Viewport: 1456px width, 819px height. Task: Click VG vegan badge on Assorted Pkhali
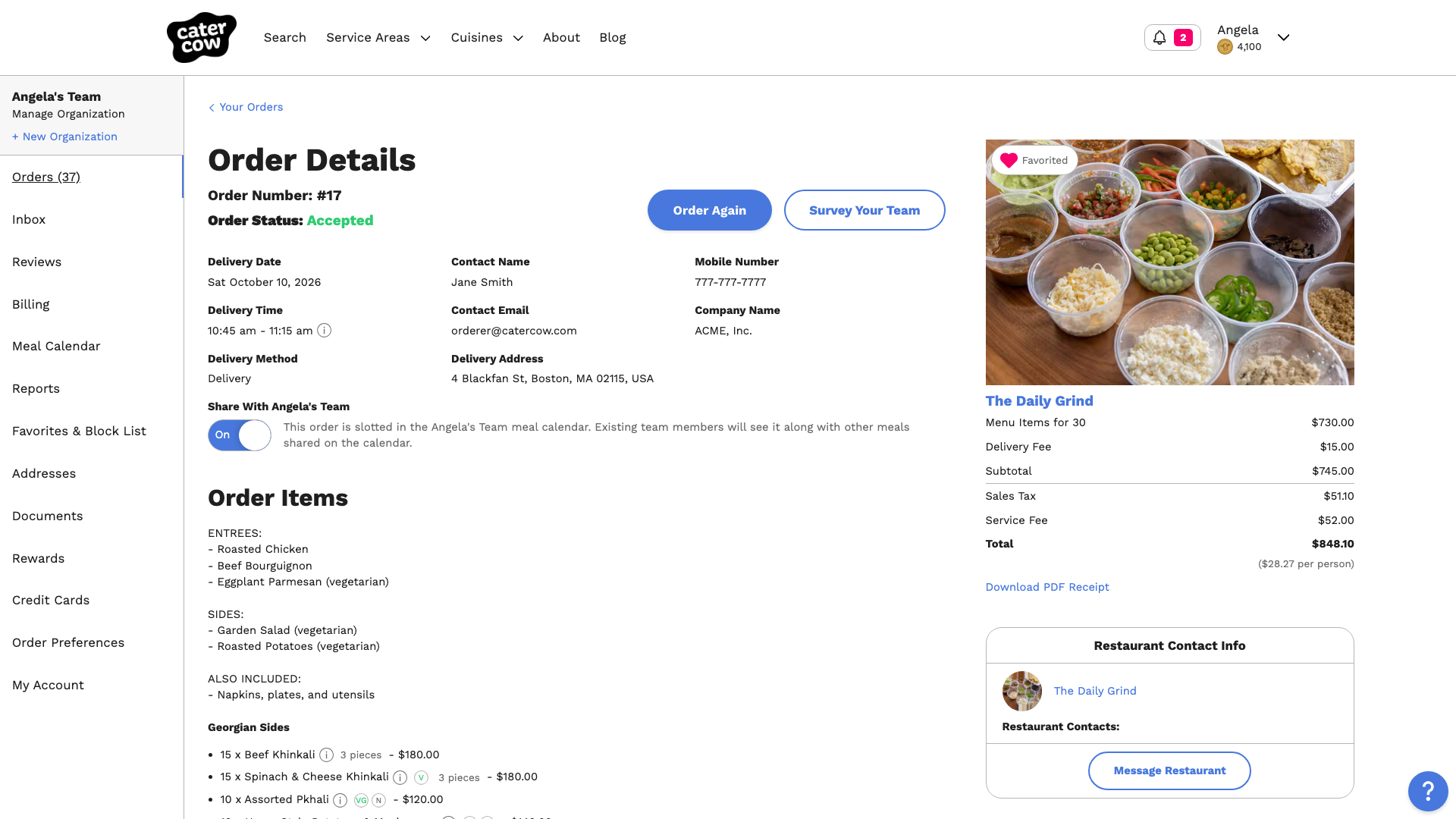[361, 800]
